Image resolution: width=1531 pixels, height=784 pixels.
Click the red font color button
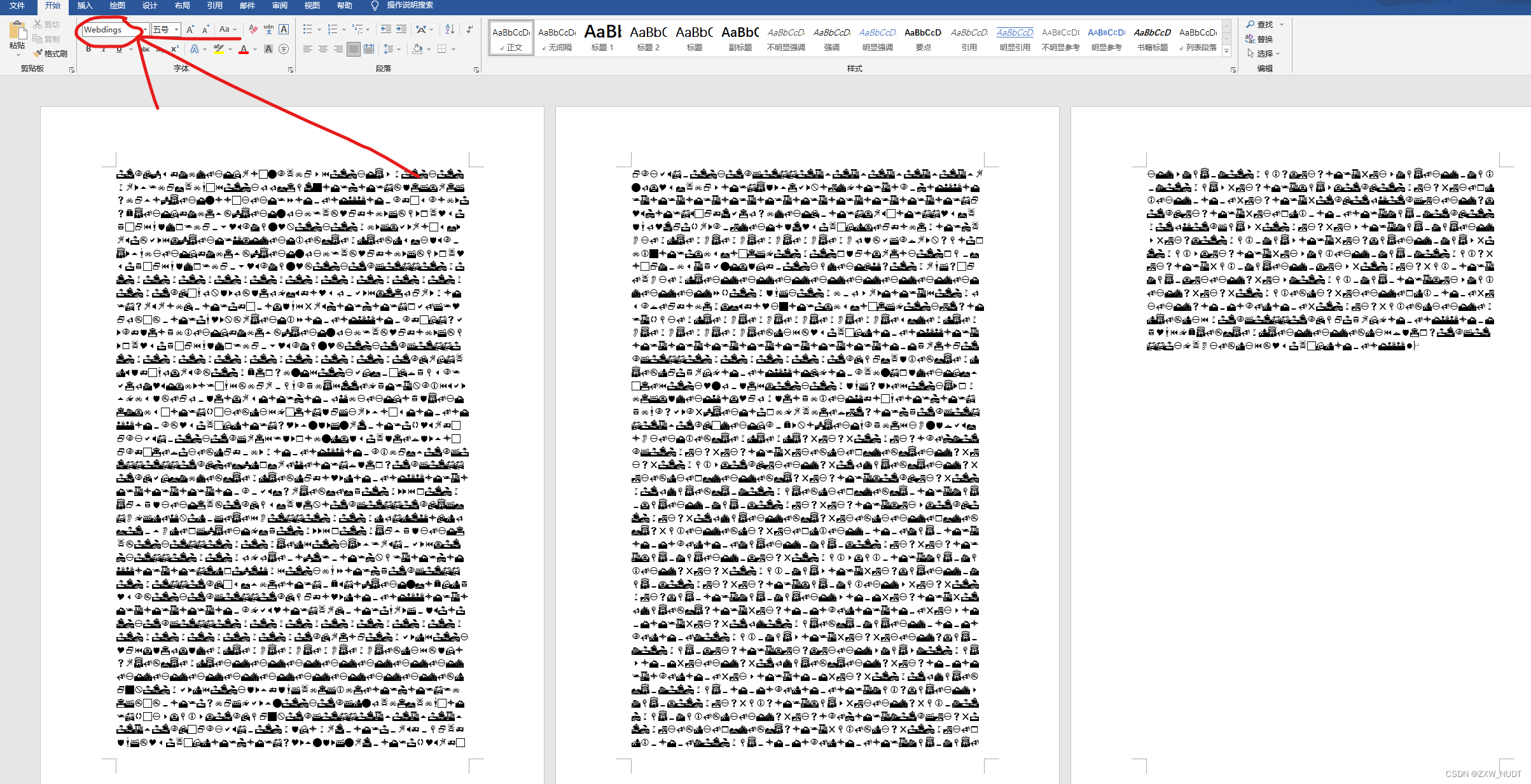[x=244, y=49]
